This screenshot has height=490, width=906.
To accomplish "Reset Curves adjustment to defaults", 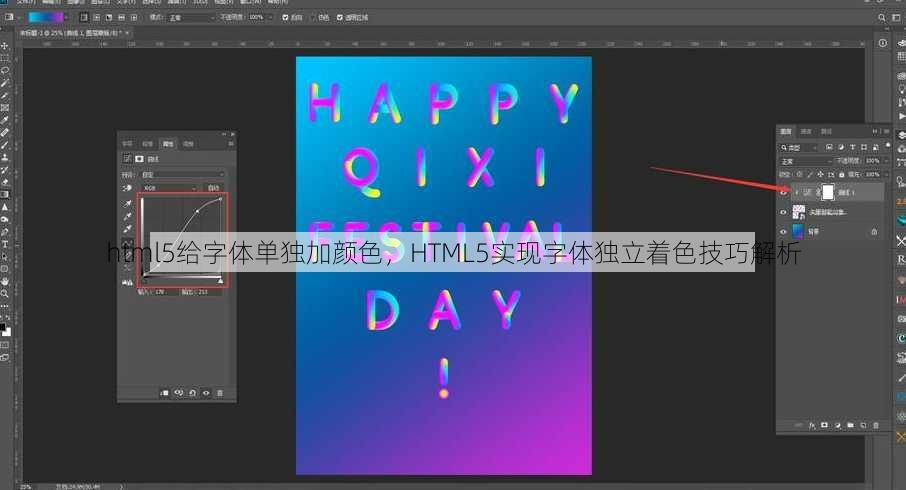I will 192,393.
